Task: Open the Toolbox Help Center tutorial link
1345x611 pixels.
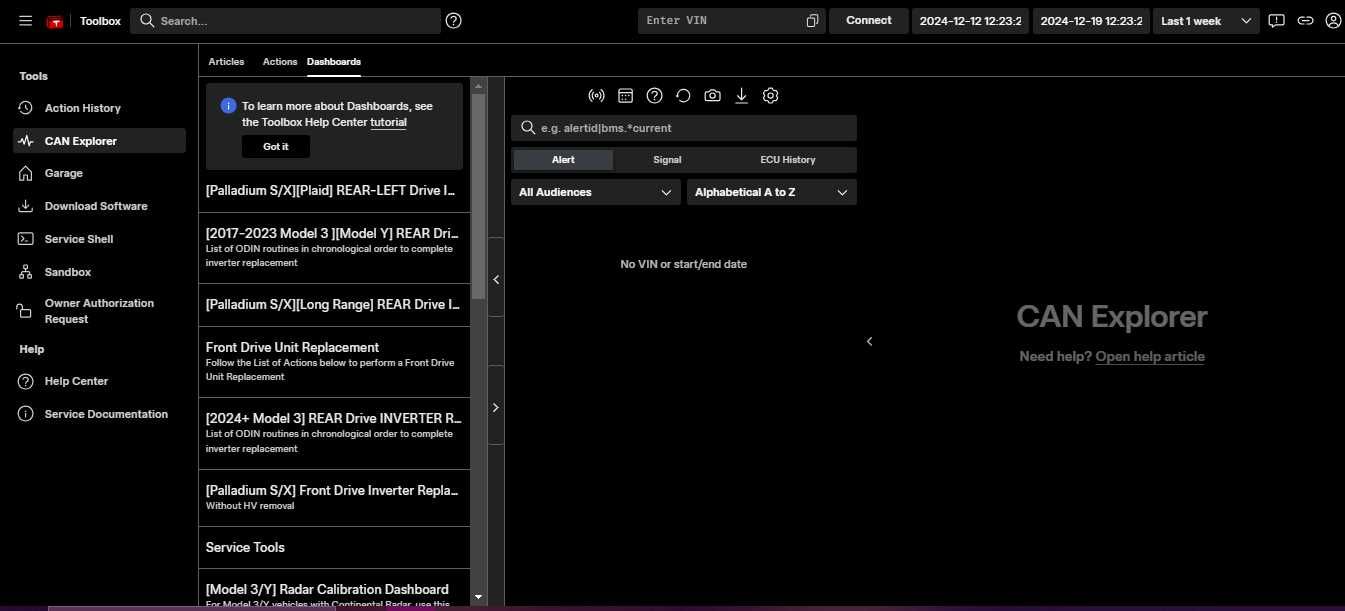Action: coord(388,122)
